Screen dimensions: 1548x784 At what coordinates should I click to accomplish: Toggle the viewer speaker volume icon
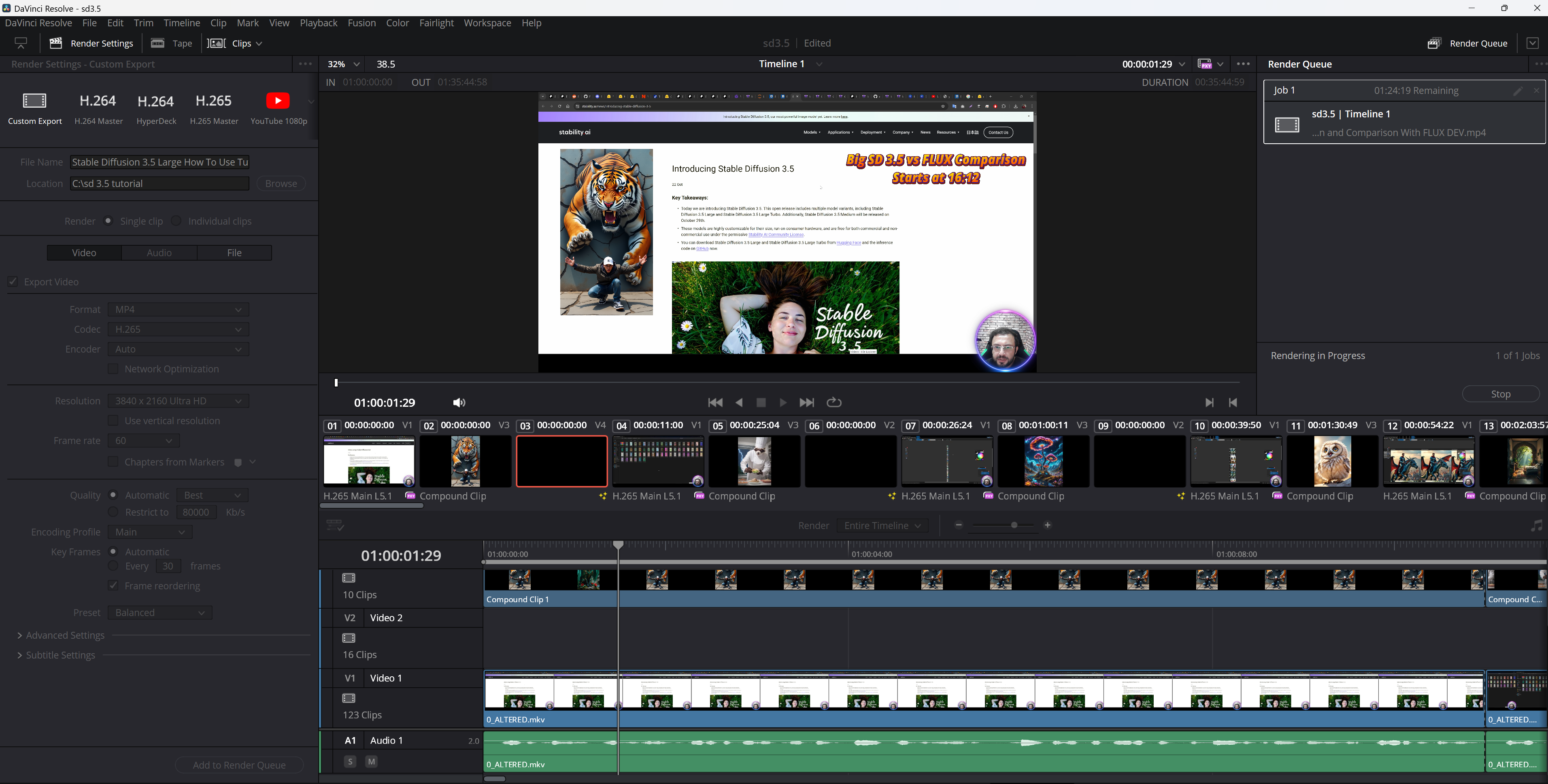click(x=459, y=402)
